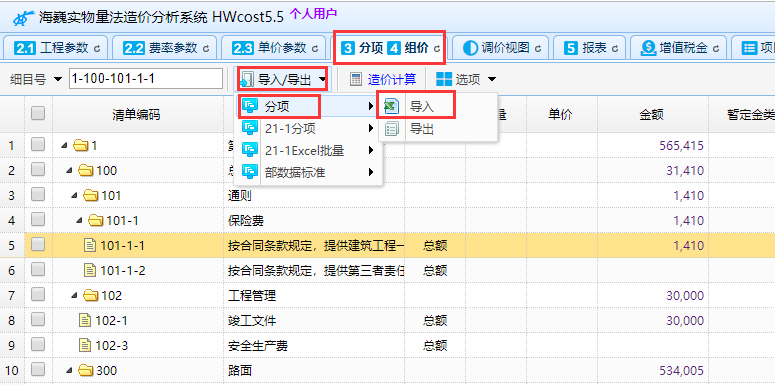
Task: Click 造价计算 button
Action: click(x=383, y=79)
